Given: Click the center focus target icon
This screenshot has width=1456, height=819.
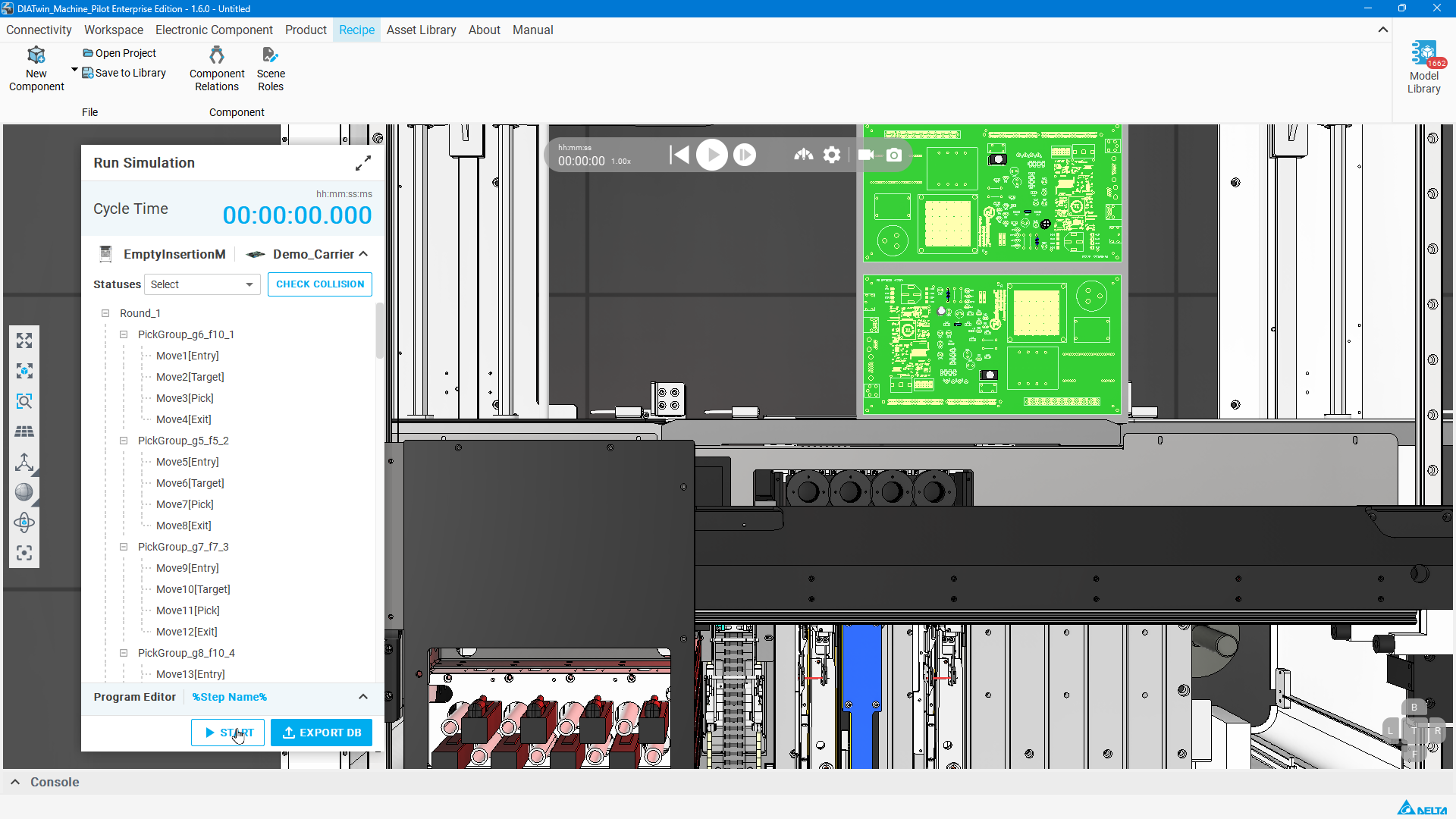Looking at the screenshot, I should pos(24,553).
